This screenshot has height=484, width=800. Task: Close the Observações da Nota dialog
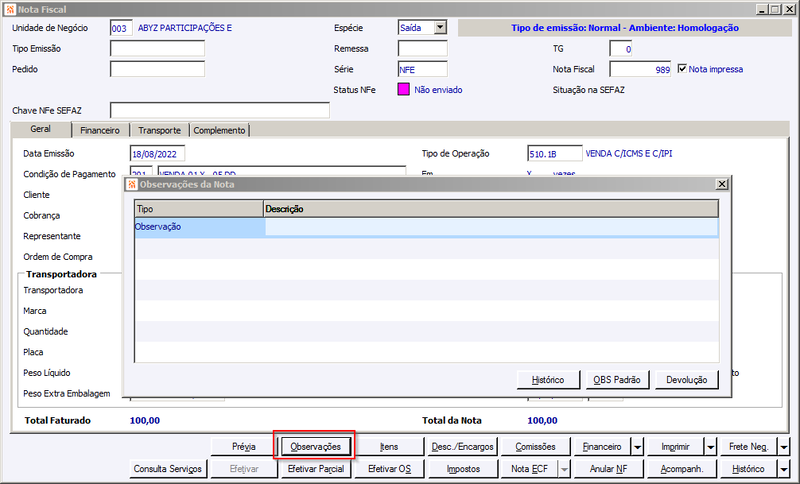click(x=721, y=184)
